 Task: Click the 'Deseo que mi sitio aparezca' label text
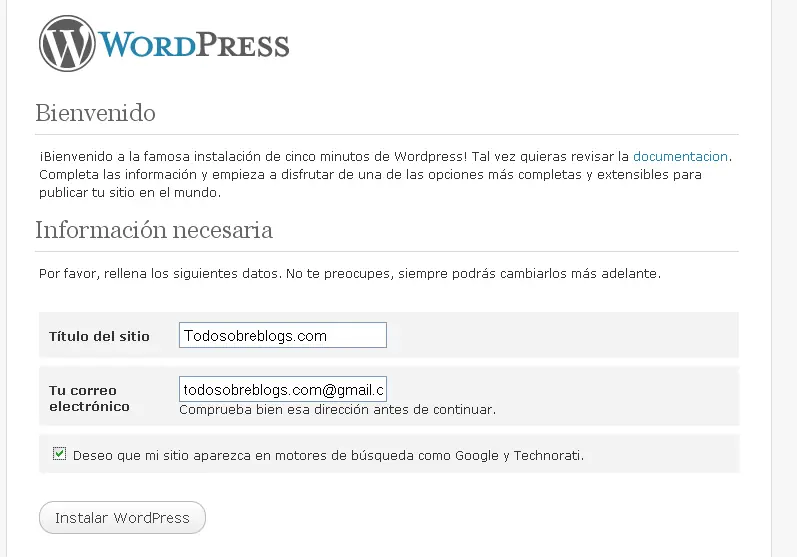pyautogui.click(x=328, y=455)
